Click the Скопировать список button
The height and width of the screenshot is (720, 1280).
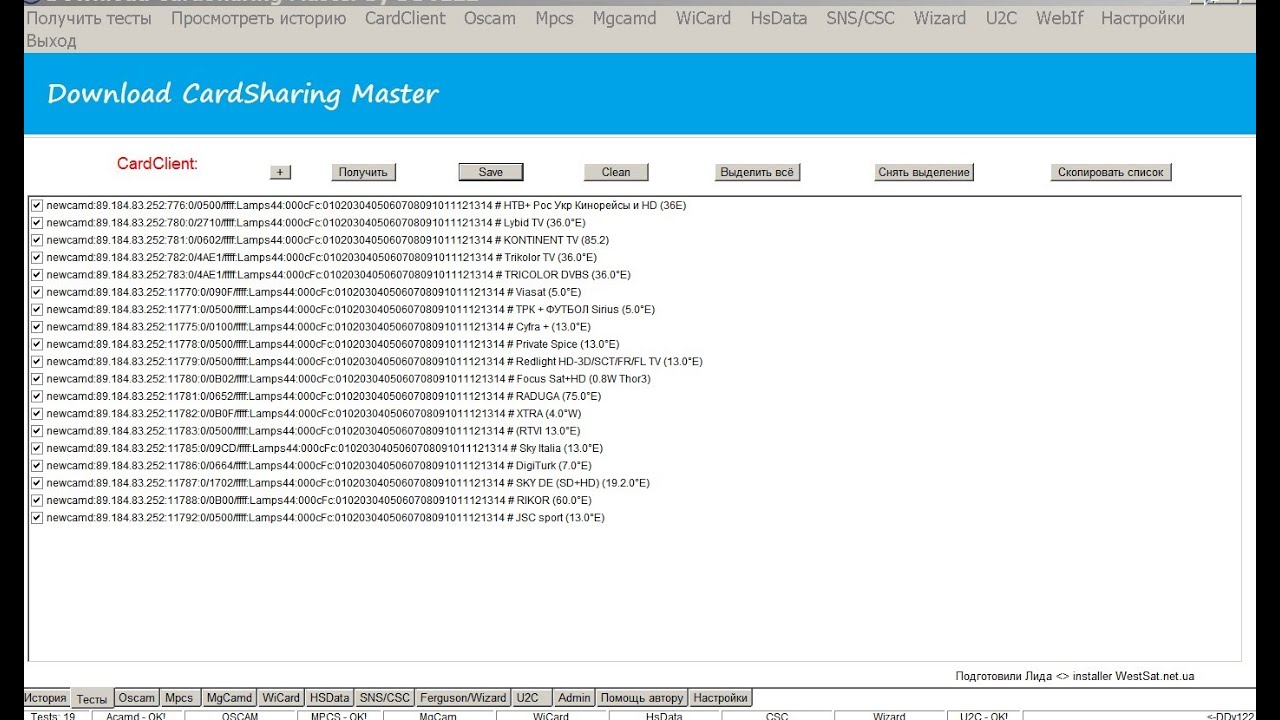click(1111, 172)
